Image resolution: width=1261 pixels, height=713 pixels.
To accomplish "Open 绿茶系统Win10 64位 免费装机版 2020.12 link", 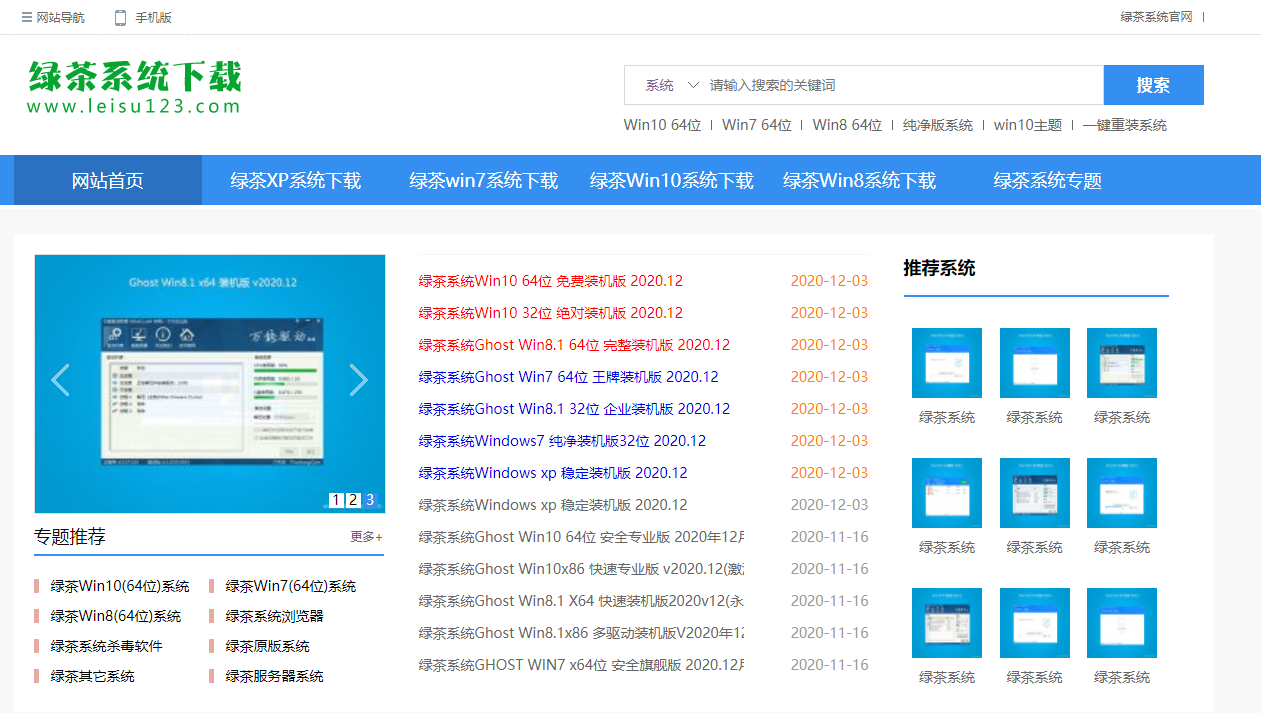I will click(x=550, y=281).
